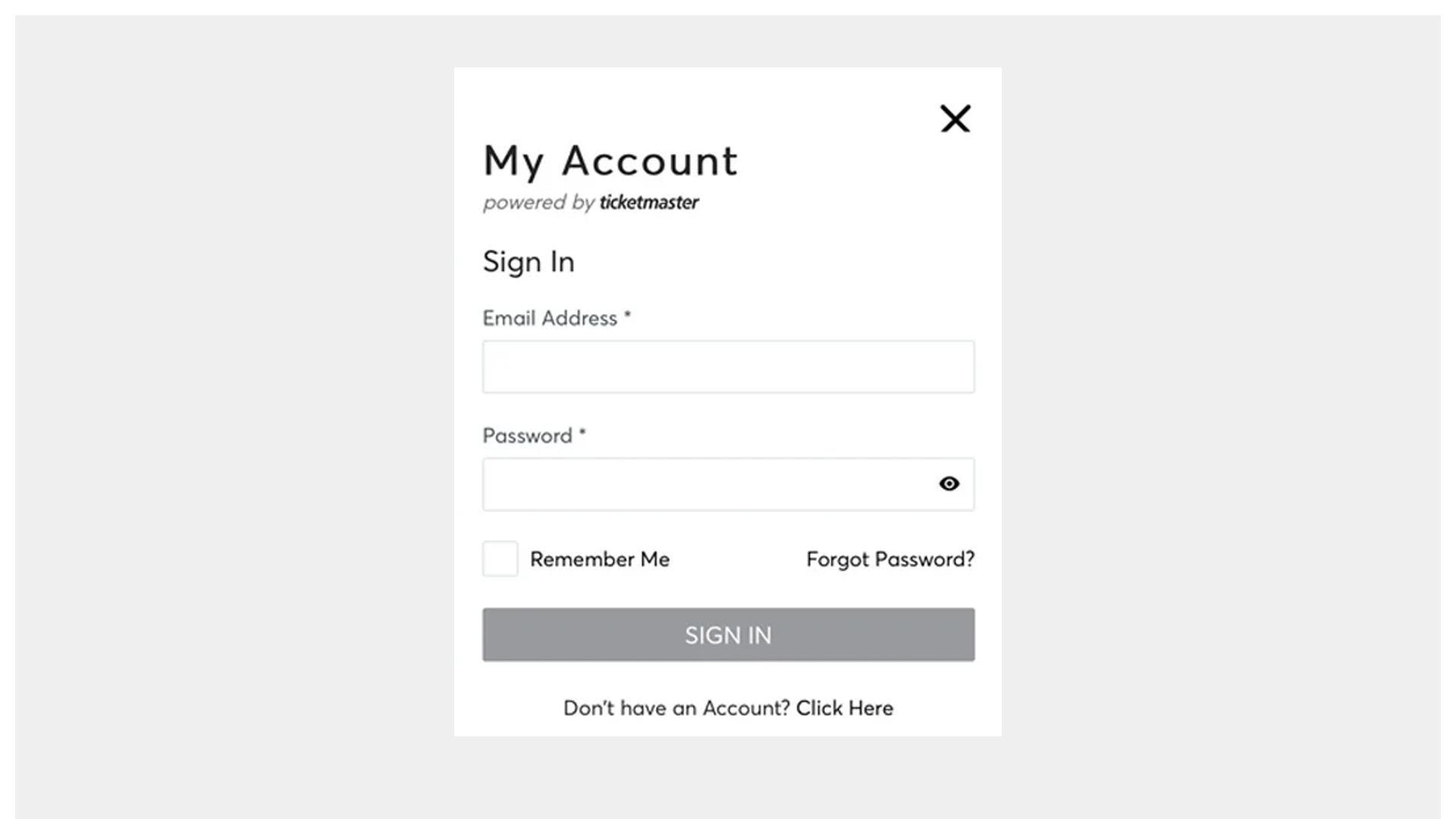Show password using the eye icon

click(949, 484)
